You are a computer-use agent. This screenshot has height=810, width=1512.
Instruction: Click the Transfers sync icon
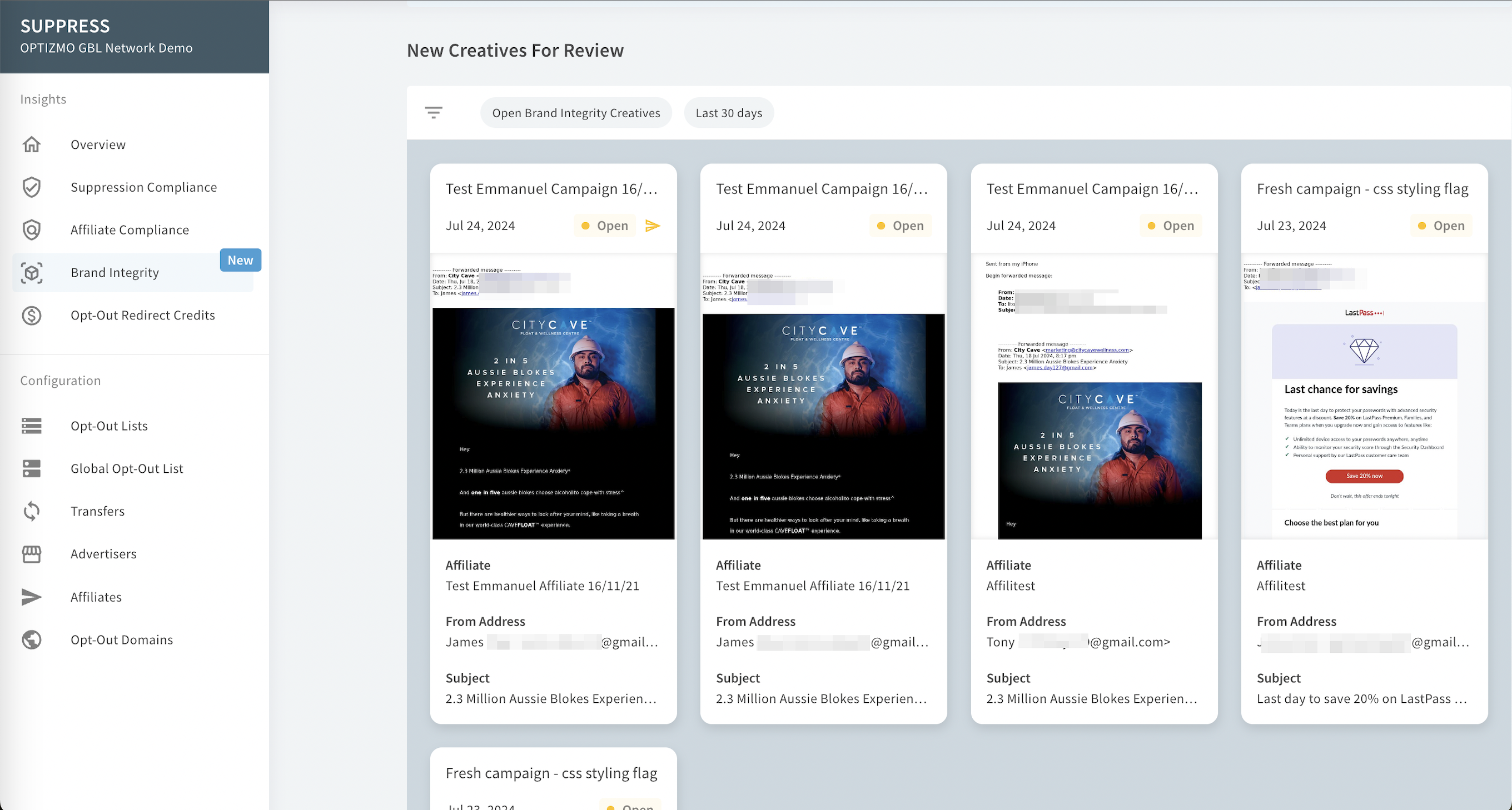[32, 512]
